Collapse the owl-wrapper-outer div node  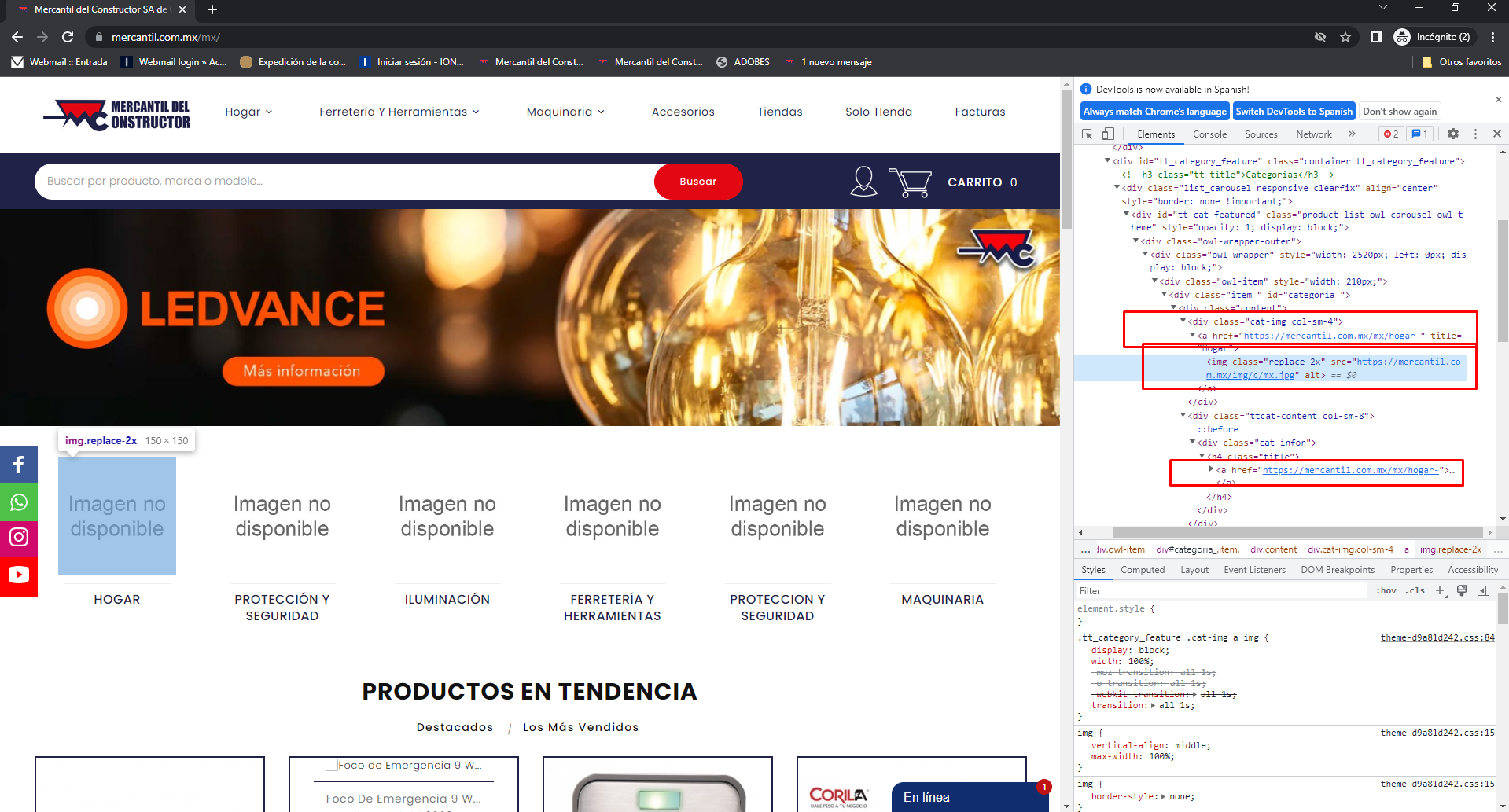pyautogui.click(x=1136, y=241)
